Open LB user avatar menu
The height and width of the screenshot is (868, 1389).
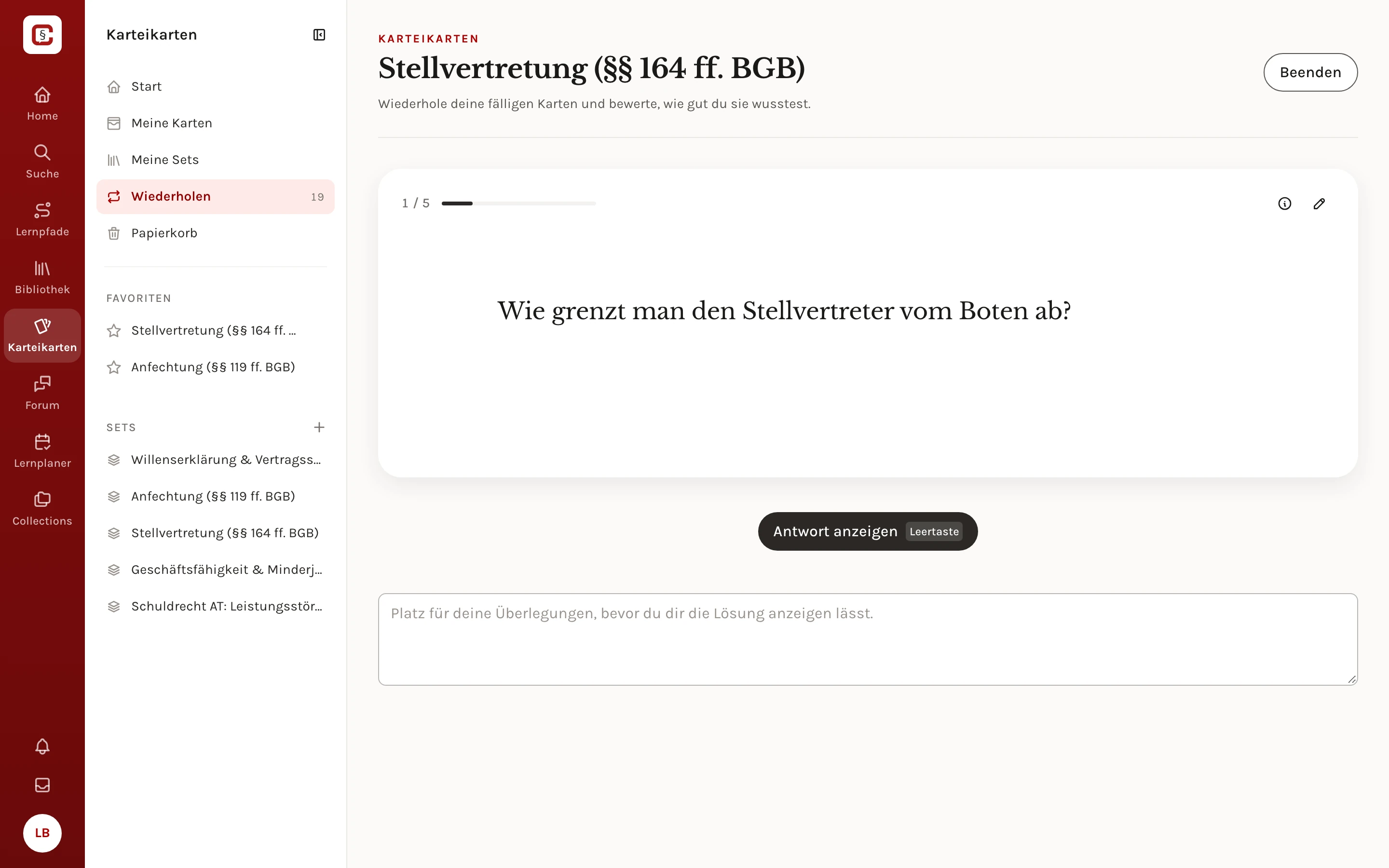click(x=42, y=833)
